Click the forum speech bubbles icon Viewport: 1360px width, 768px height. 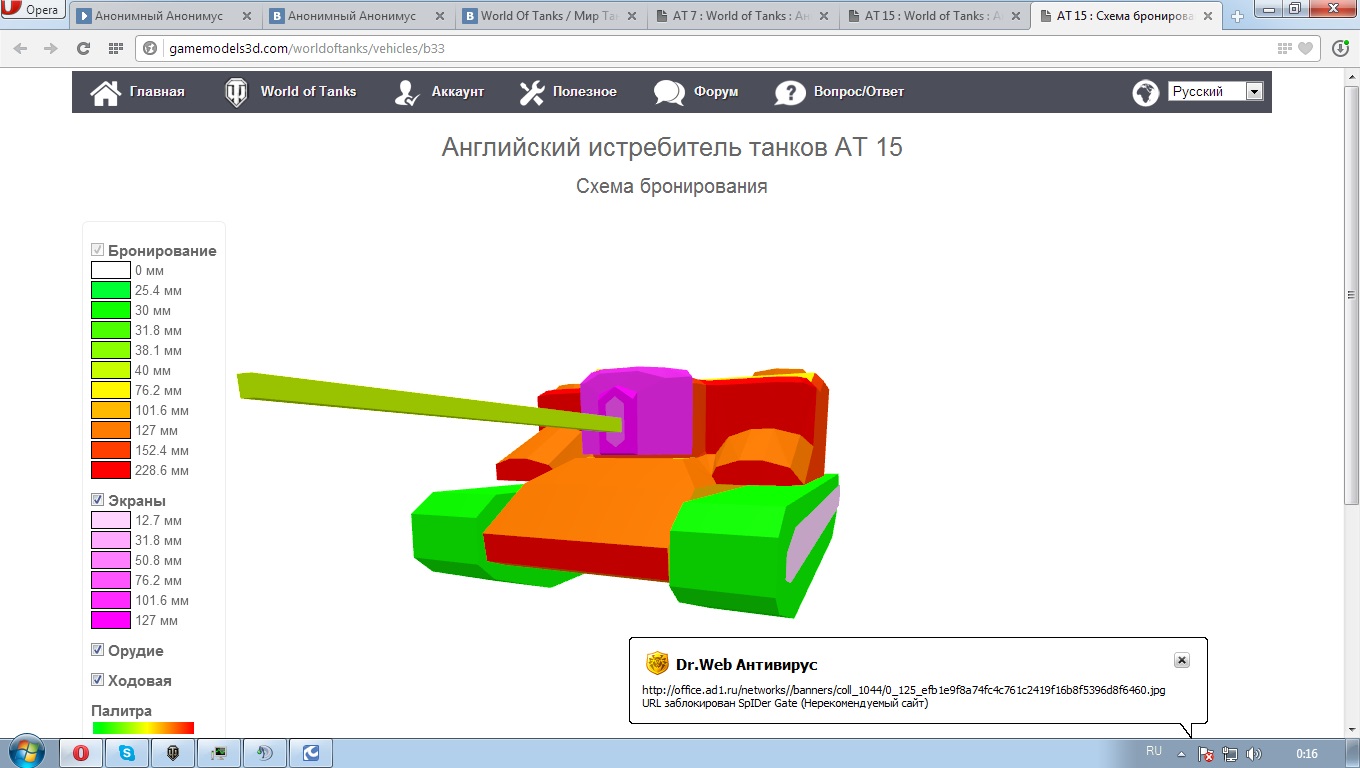[669, 92]
